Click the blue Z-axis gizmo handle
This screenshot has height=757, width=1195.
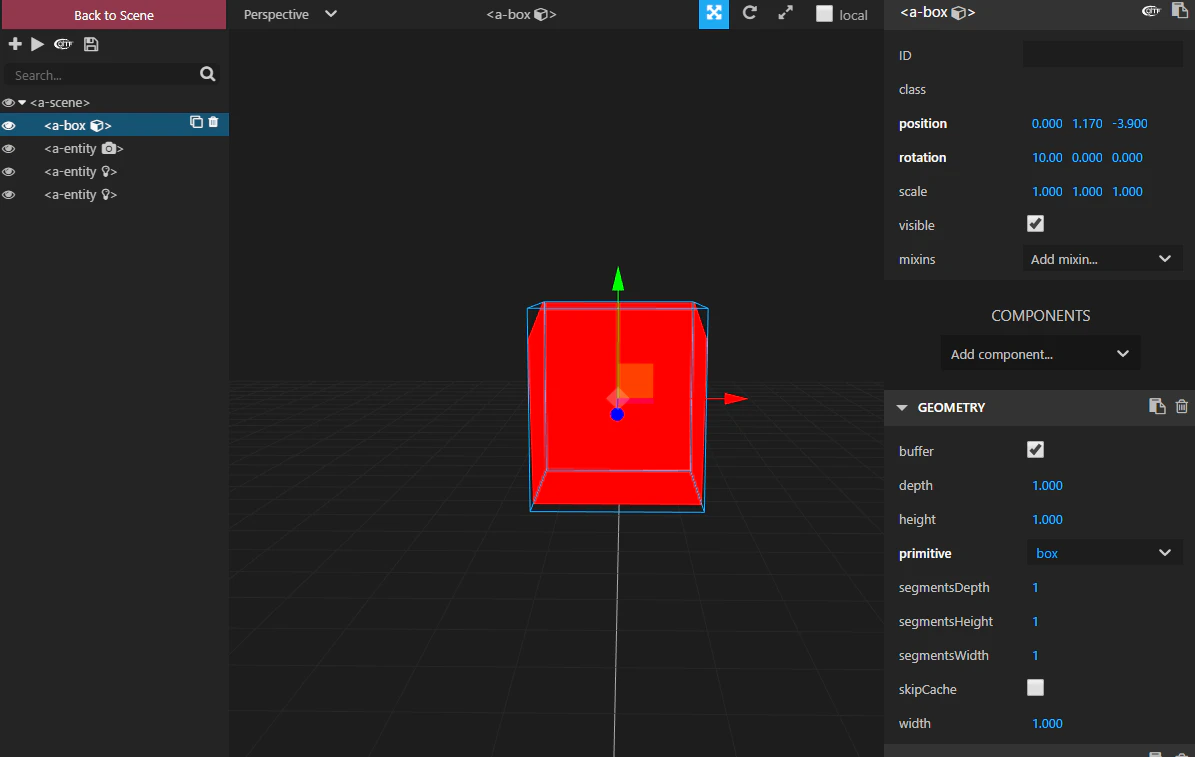click(x=617, y=415)
